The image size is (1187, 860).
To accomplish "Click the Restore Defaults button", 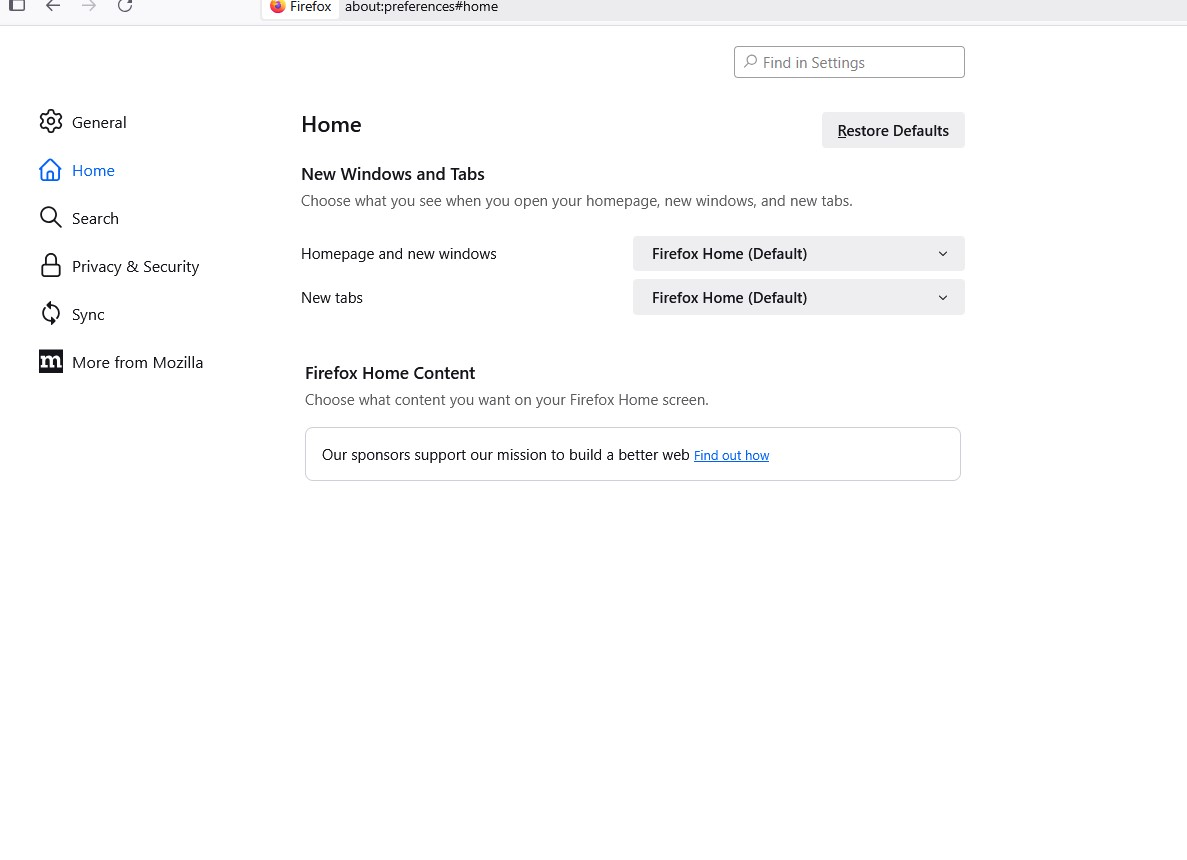I will 893,130.
